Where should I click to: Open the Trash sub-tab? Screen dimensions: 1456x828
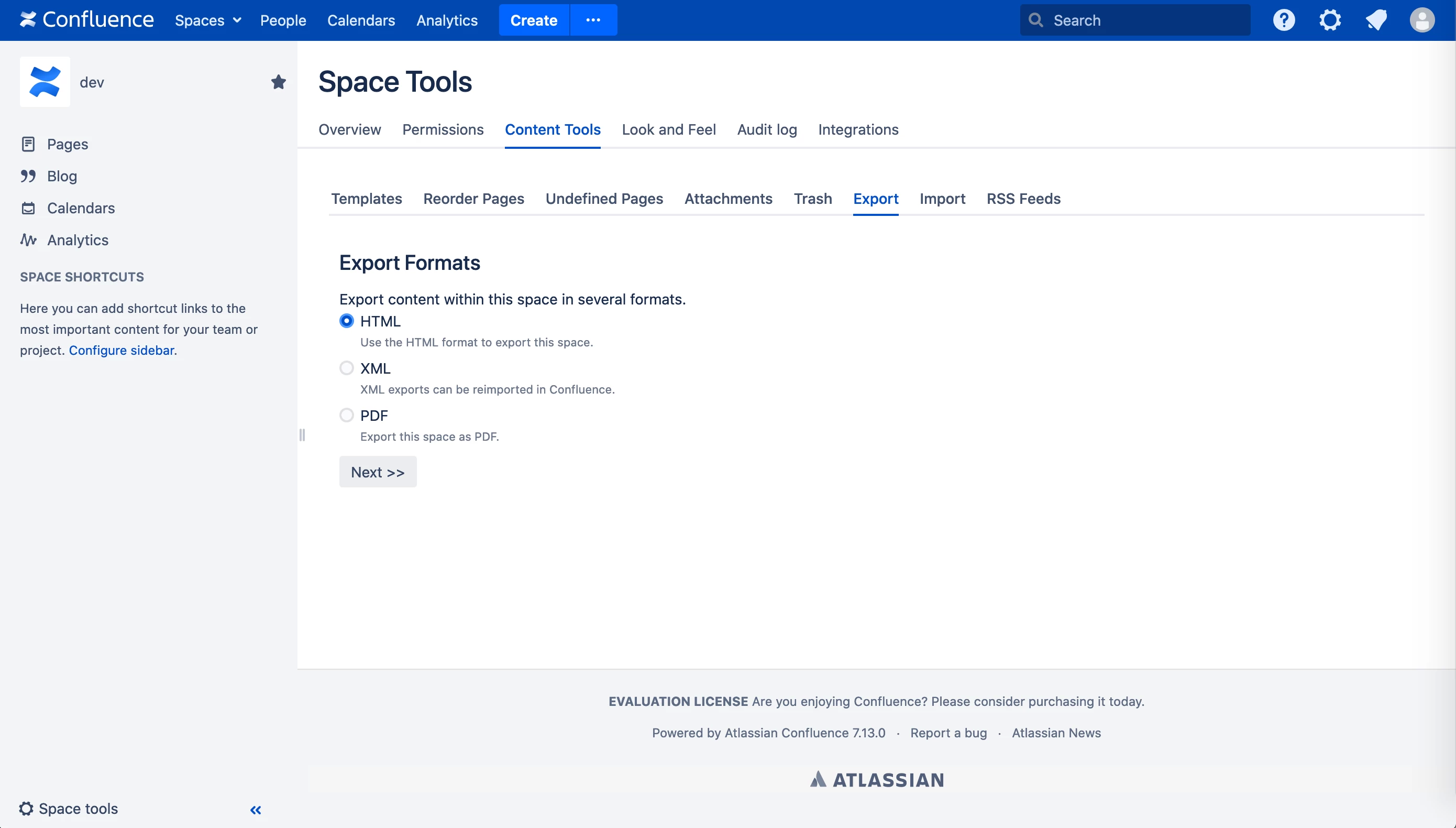[812, 199]
